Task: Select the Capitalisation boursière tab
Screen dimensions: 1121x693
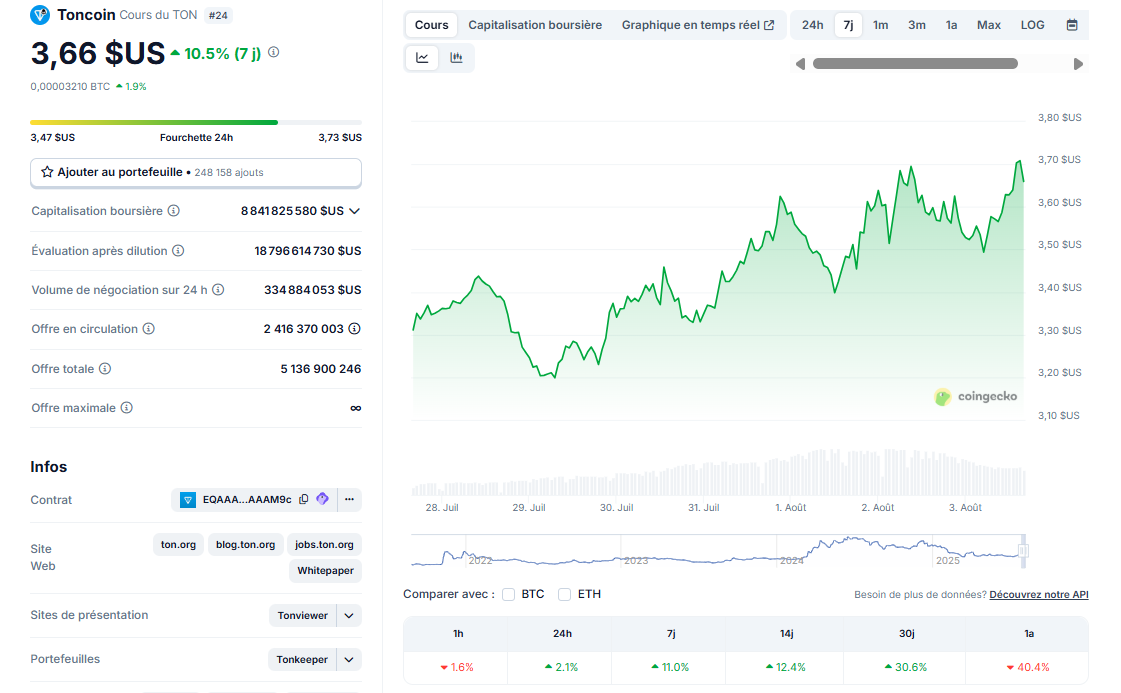Action: [x=535, y=25]
